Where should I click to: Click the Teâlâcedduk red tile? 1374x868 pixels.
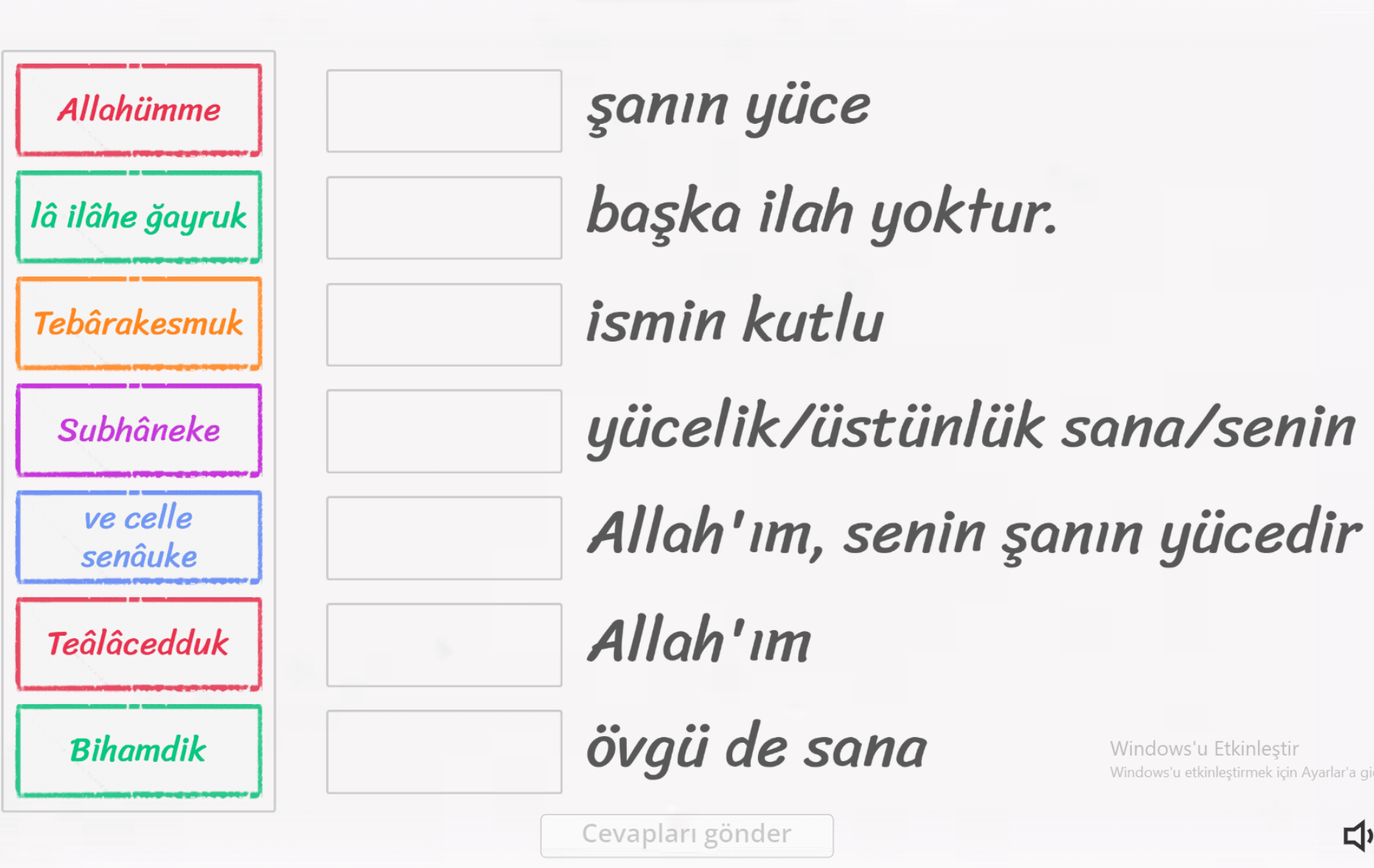pos(138,643)
